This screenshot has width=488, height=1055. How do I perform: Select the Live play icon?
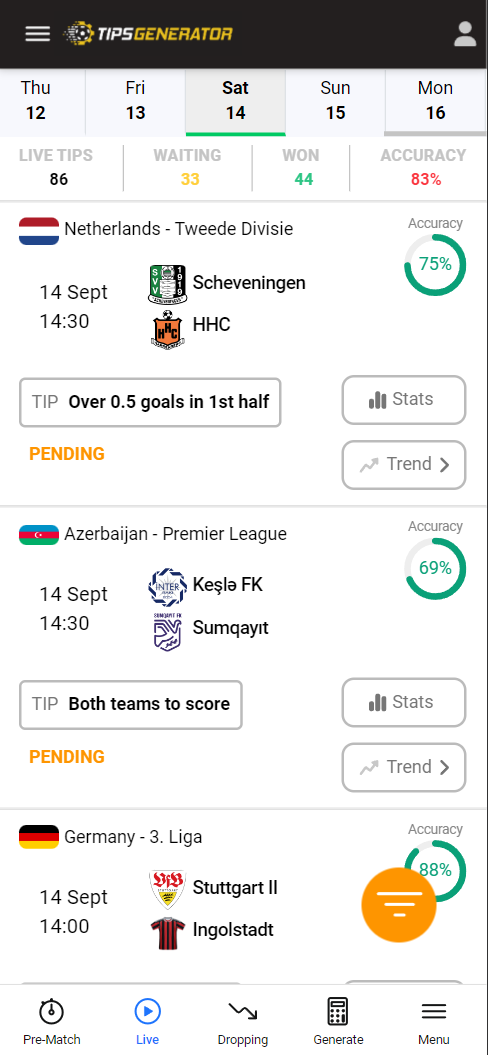147,1011
